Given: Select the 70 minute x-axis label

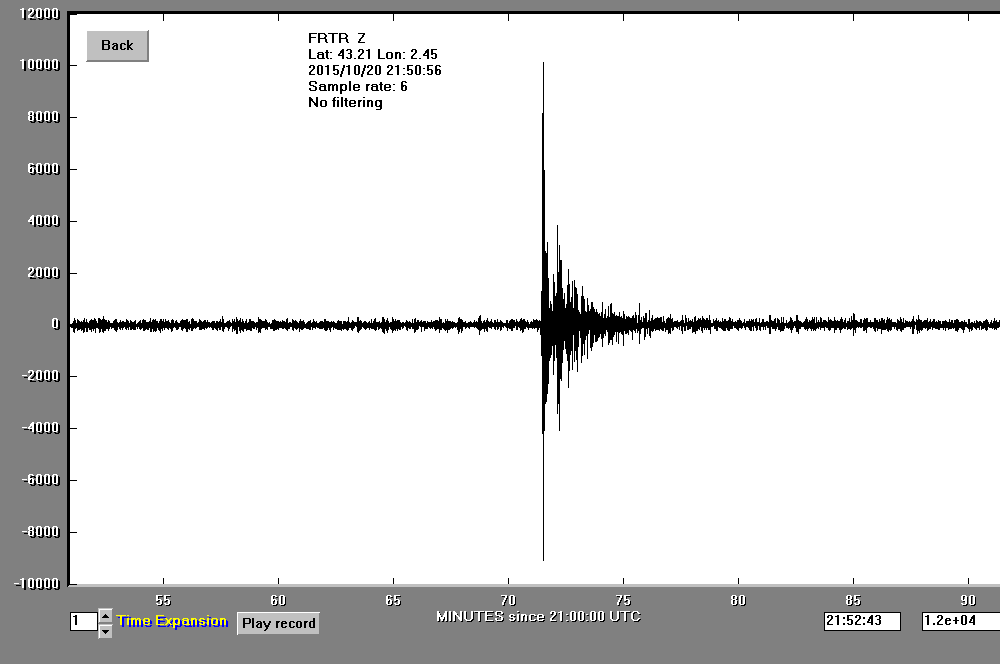Looking at the screenshot, I should click(x=508, y=600).
